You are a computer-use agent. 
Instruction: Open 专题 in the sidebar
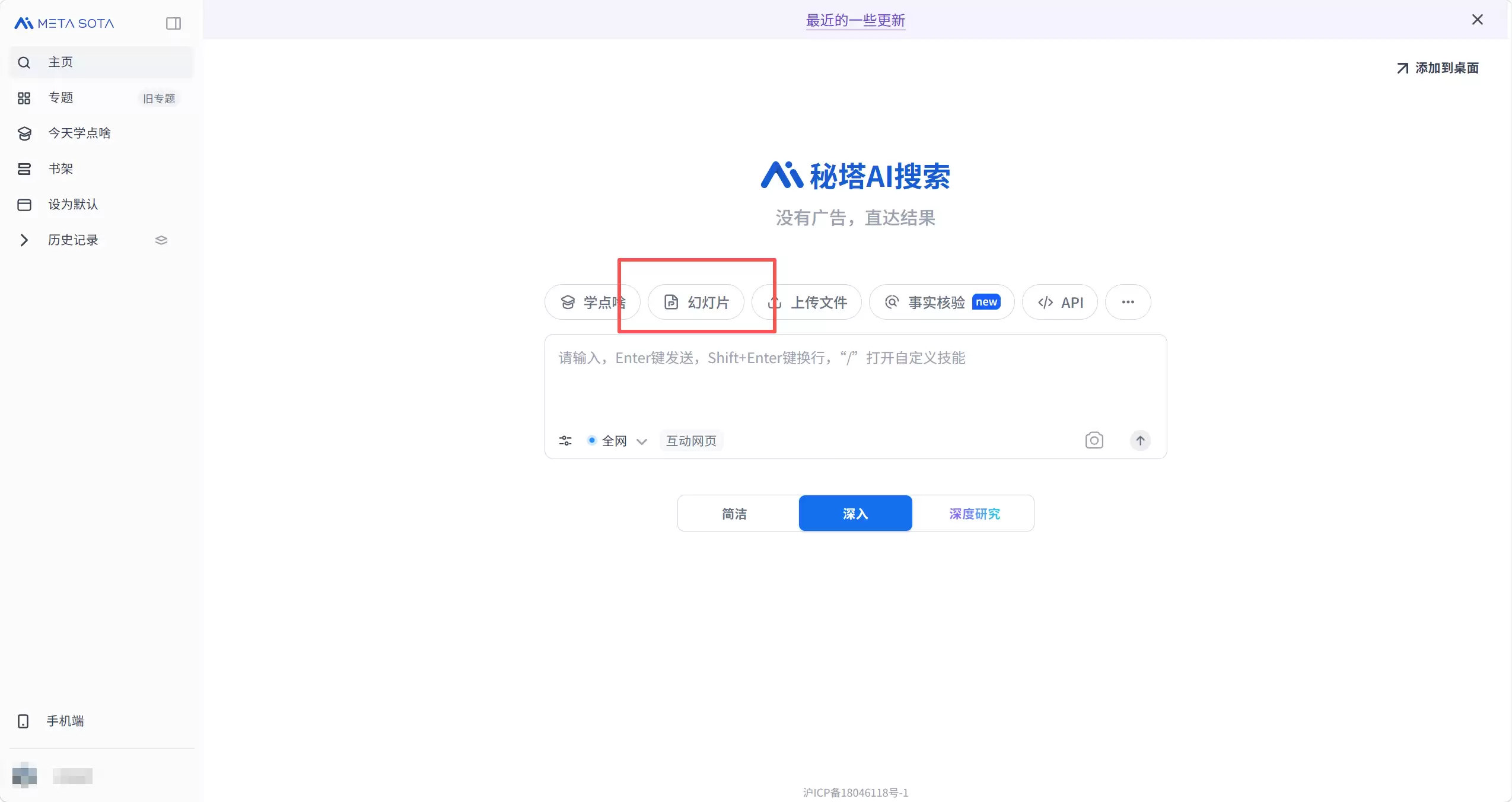(61, 98)
